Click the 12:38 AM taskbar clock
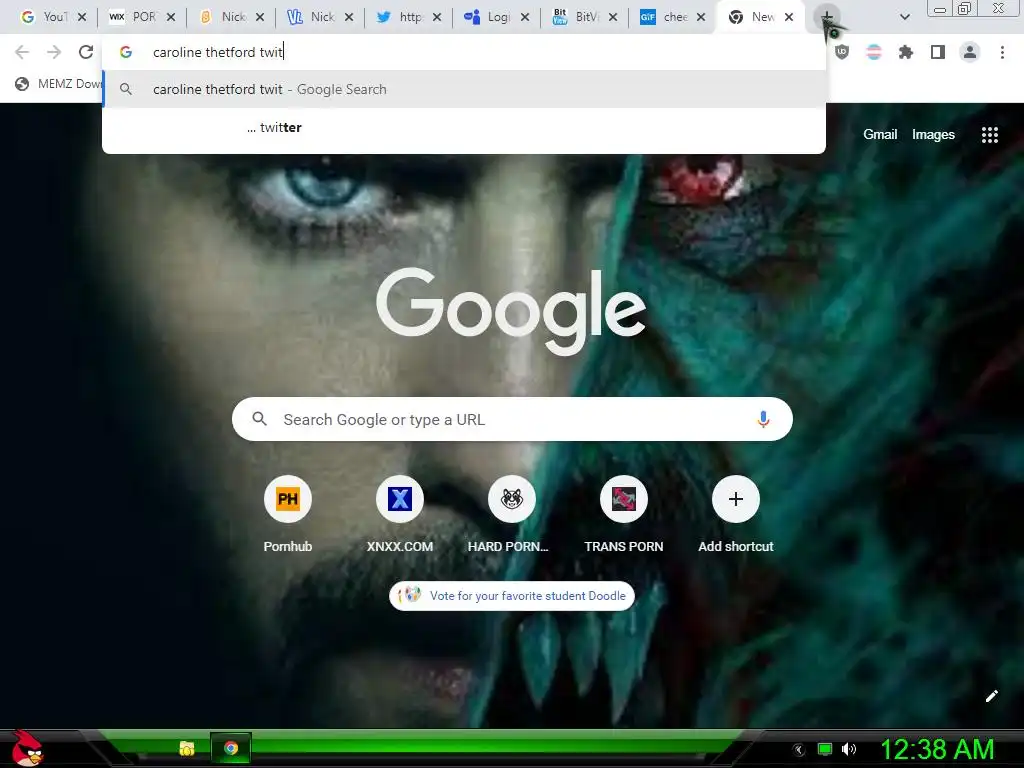This screenshot has height=768, width=1024. 937,749
